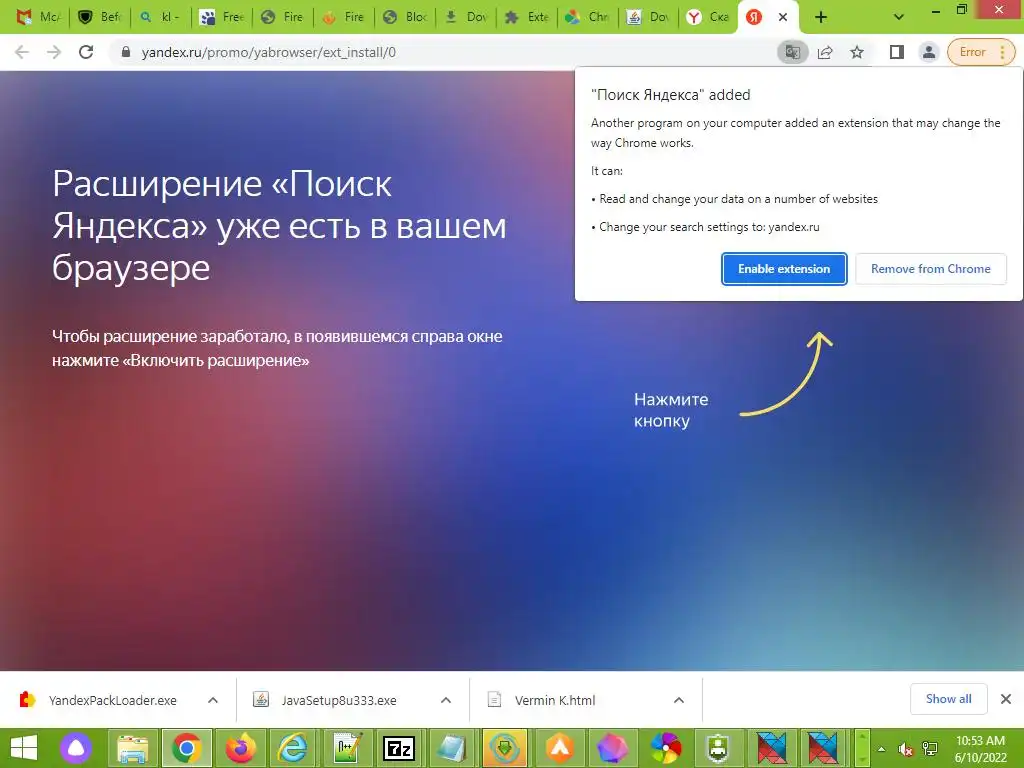Switch to the 'Exte' extensions tab
This screenshot has width=1024, height=768.
tap(526, 17)
